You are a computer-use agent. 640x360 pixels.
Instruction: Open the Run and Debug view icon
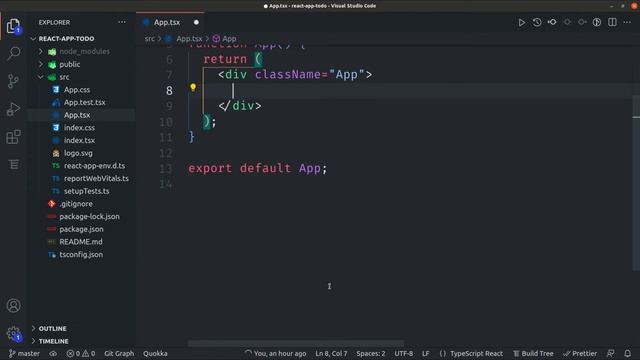click(x=13, y=109)
